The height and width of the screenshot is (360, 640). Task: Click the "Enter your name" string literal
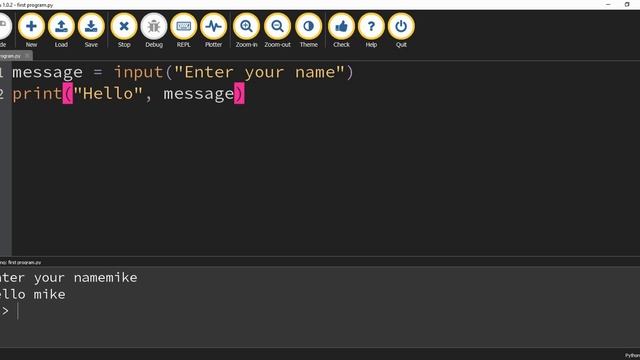pos(260,72)
